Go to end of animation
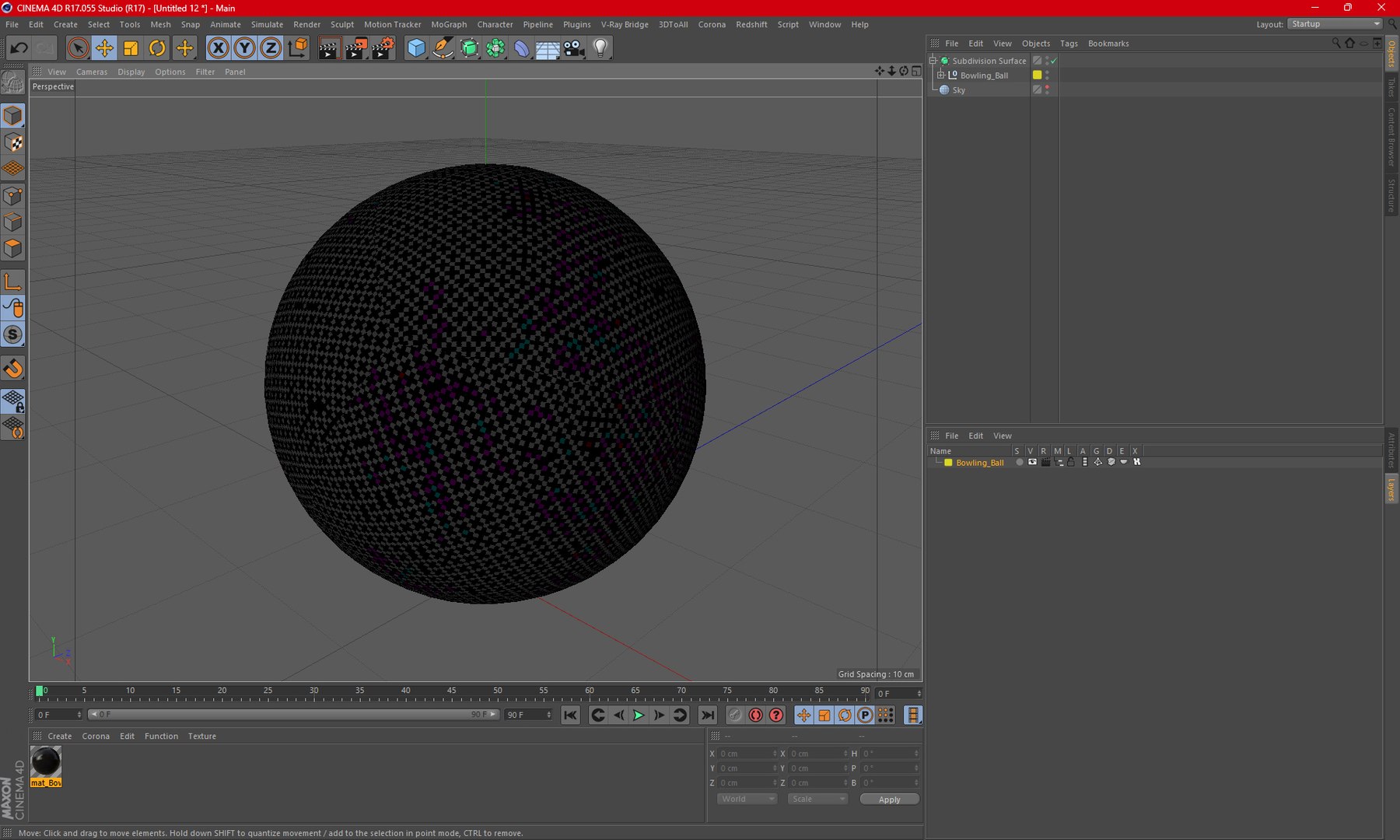Image resolution: width=1400 pixels, height=840 pixels. (708, 716)
